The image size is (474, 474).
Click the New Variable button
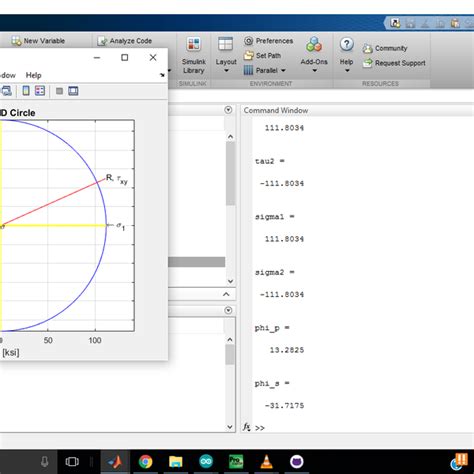tap(38, 41)
